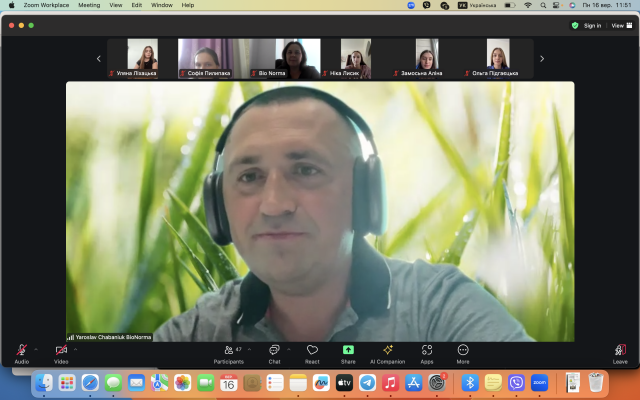Image resolution: width=640 pixels, height=400 pixels.
Task: Select Замосьна Аліна participant thumbnail
Action: 427,58
